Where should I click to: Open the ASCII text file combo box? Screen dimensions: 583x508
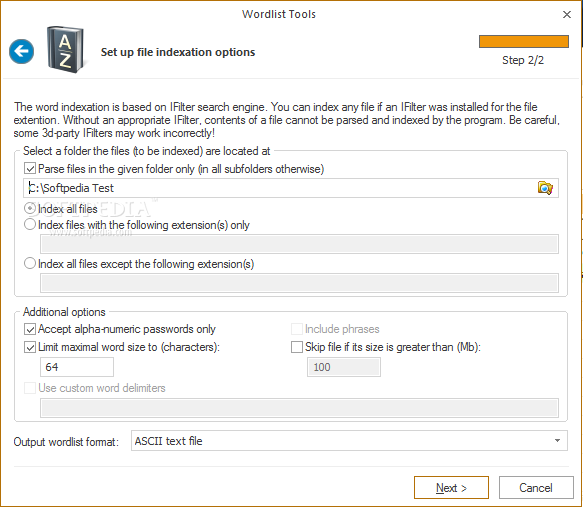[349, 441]
